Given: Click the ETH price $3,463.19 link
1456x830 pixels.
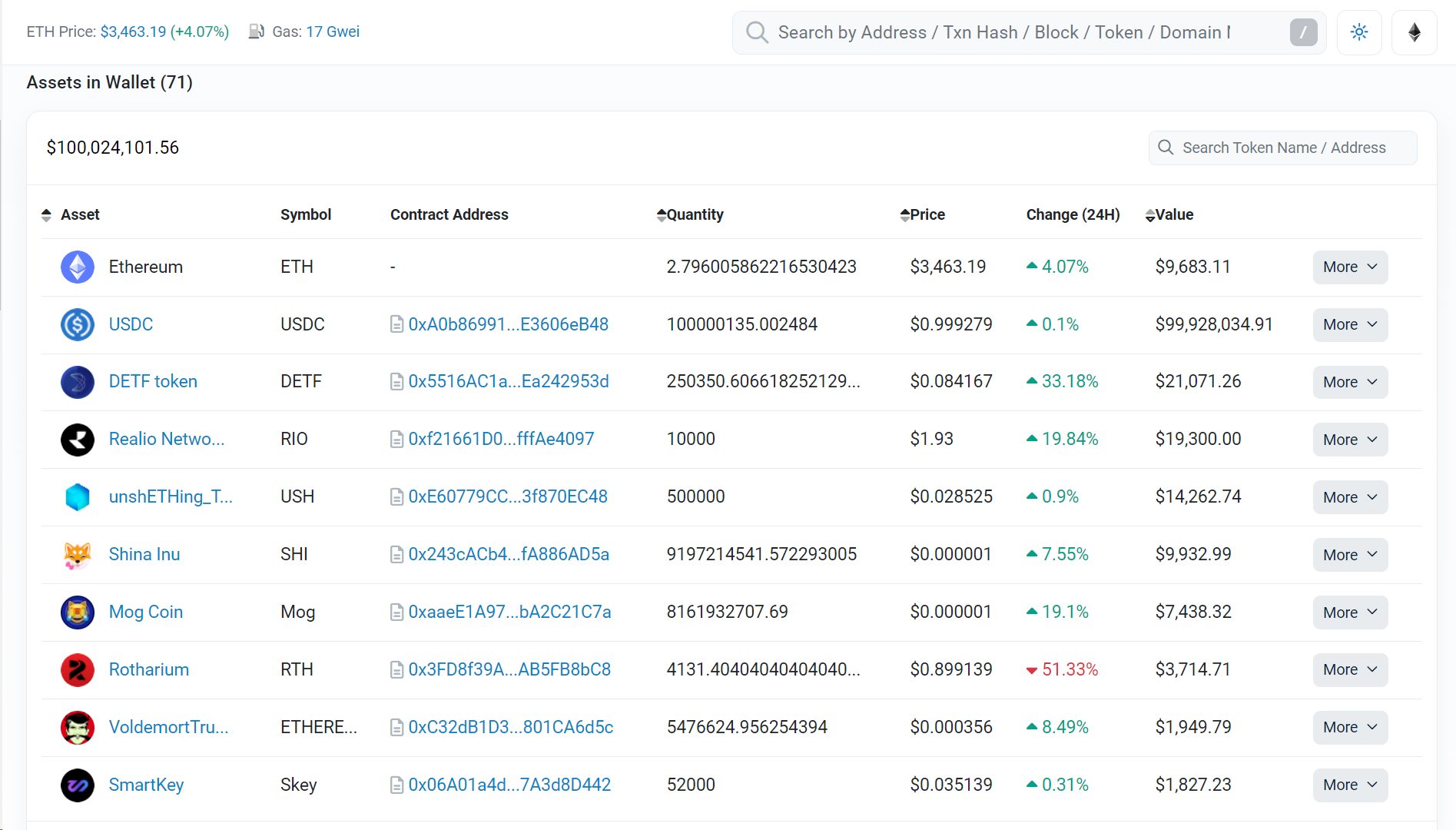Looking at the screenshot, I should coord(133,32).
